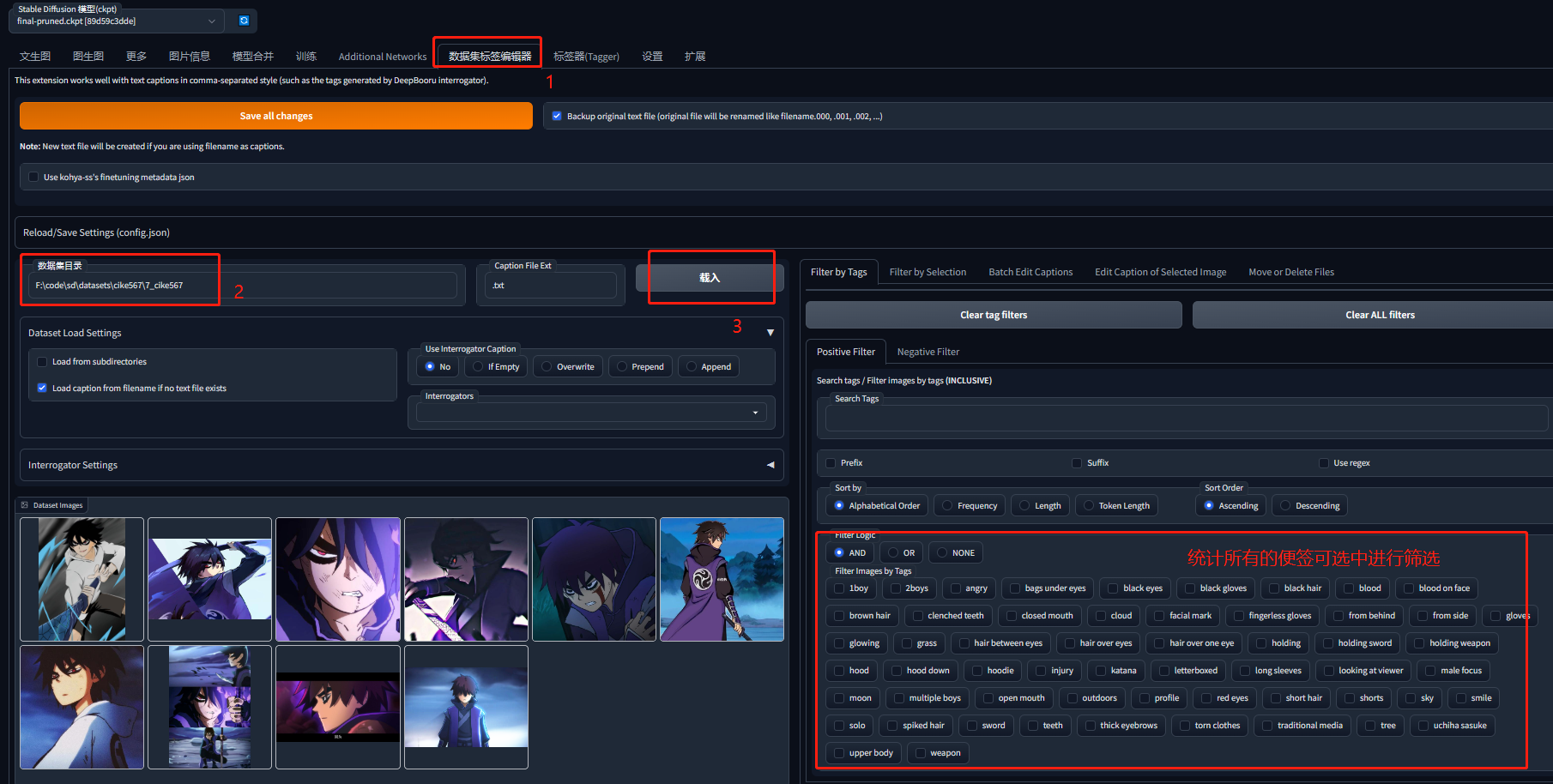
Task: Click the Search Tags input field
Action: 1187,419
